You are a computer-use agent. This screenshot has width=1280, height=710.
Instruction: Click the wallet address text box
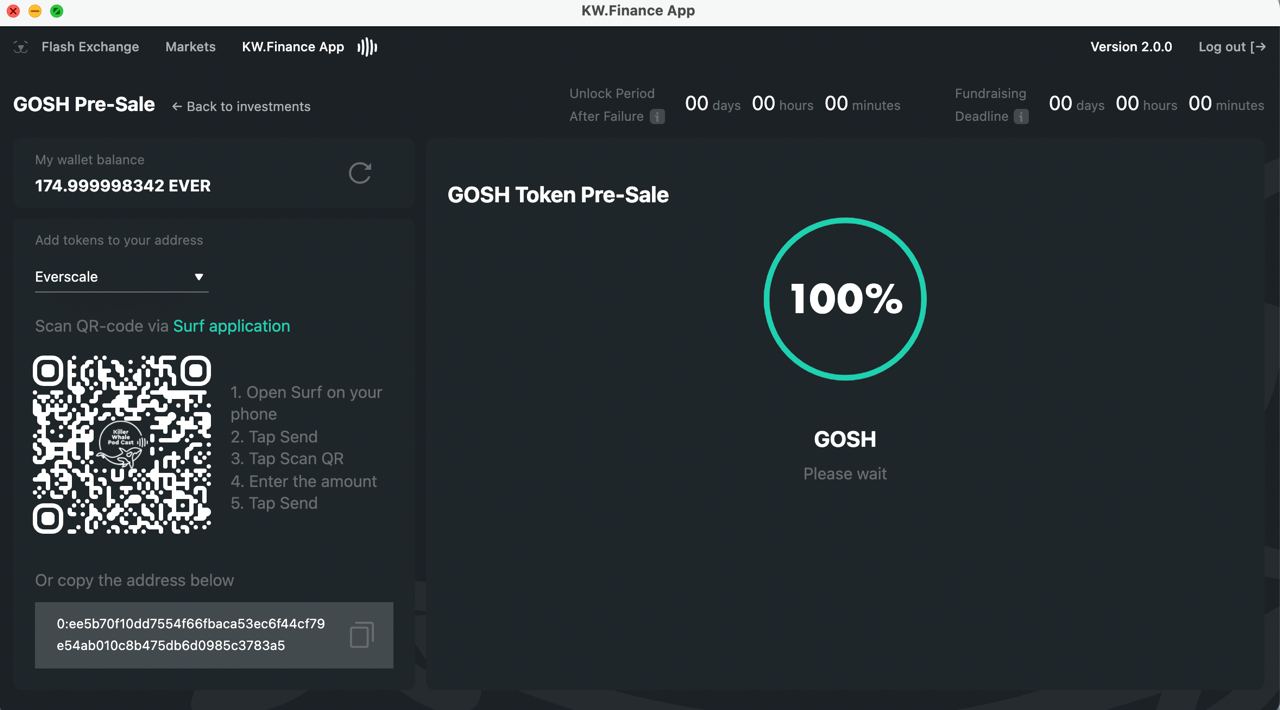click(191, 634)
